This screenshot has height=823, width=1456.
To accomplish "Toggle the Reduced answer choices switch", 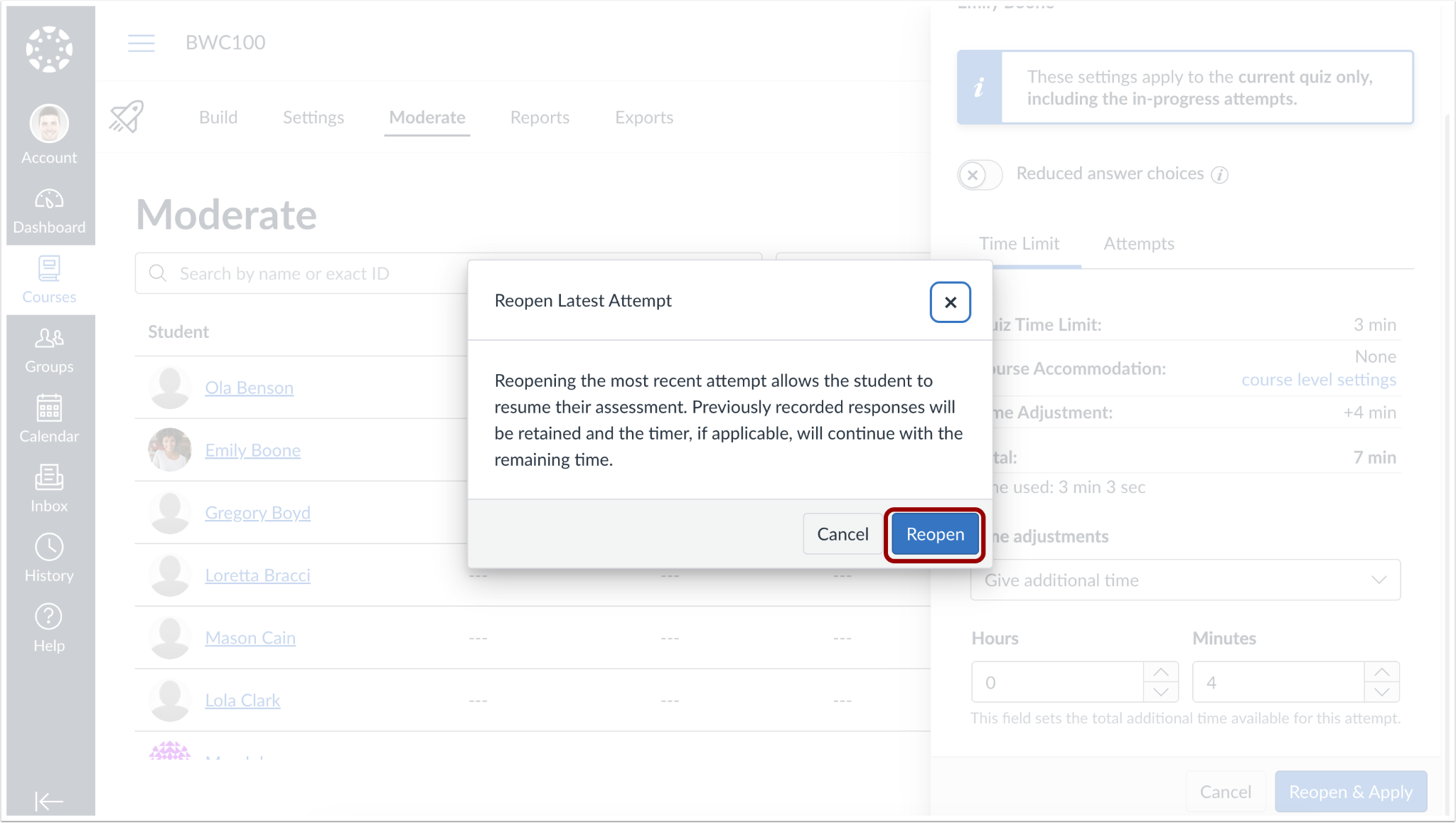I will (x=980, y=174).
